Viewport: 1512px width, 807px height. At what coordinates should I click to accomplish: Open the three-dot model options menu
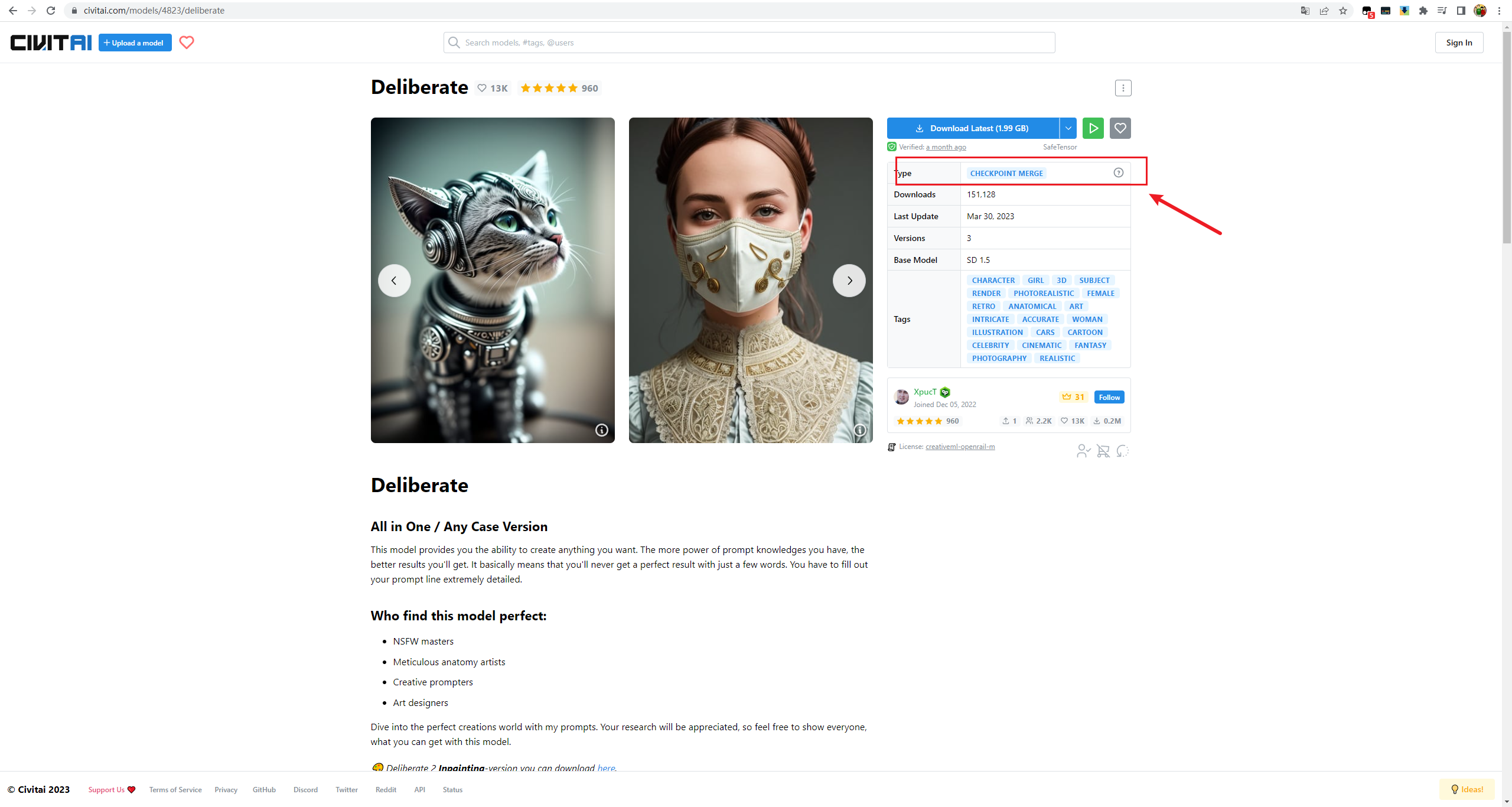coord(1123,88)
